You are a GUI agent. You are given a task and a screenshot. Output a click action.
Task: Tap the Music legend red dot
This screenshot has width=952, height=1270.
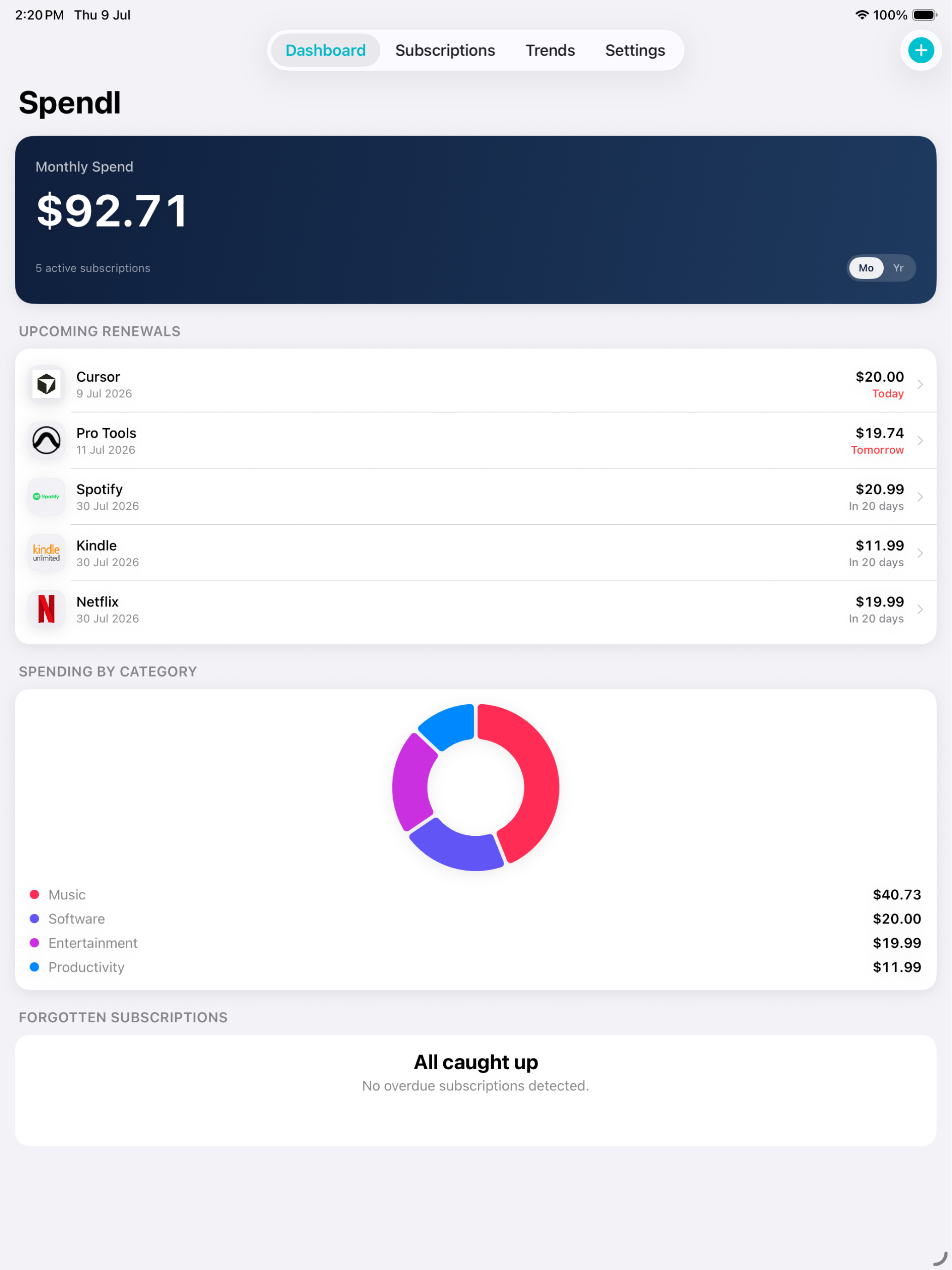pyautogui.click(x=35, y=894)
